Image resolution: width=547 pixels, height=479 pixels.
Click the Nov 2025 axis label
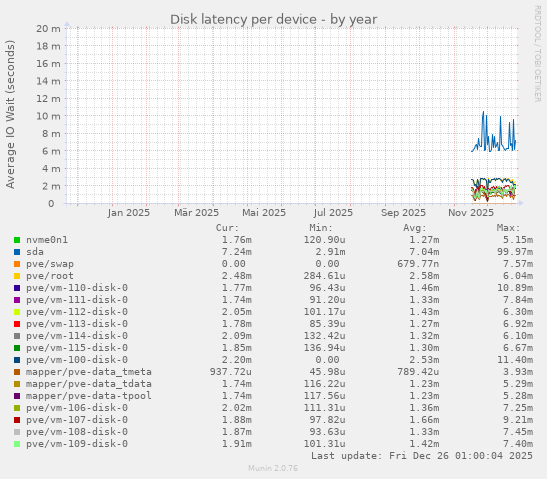[471, 213]
